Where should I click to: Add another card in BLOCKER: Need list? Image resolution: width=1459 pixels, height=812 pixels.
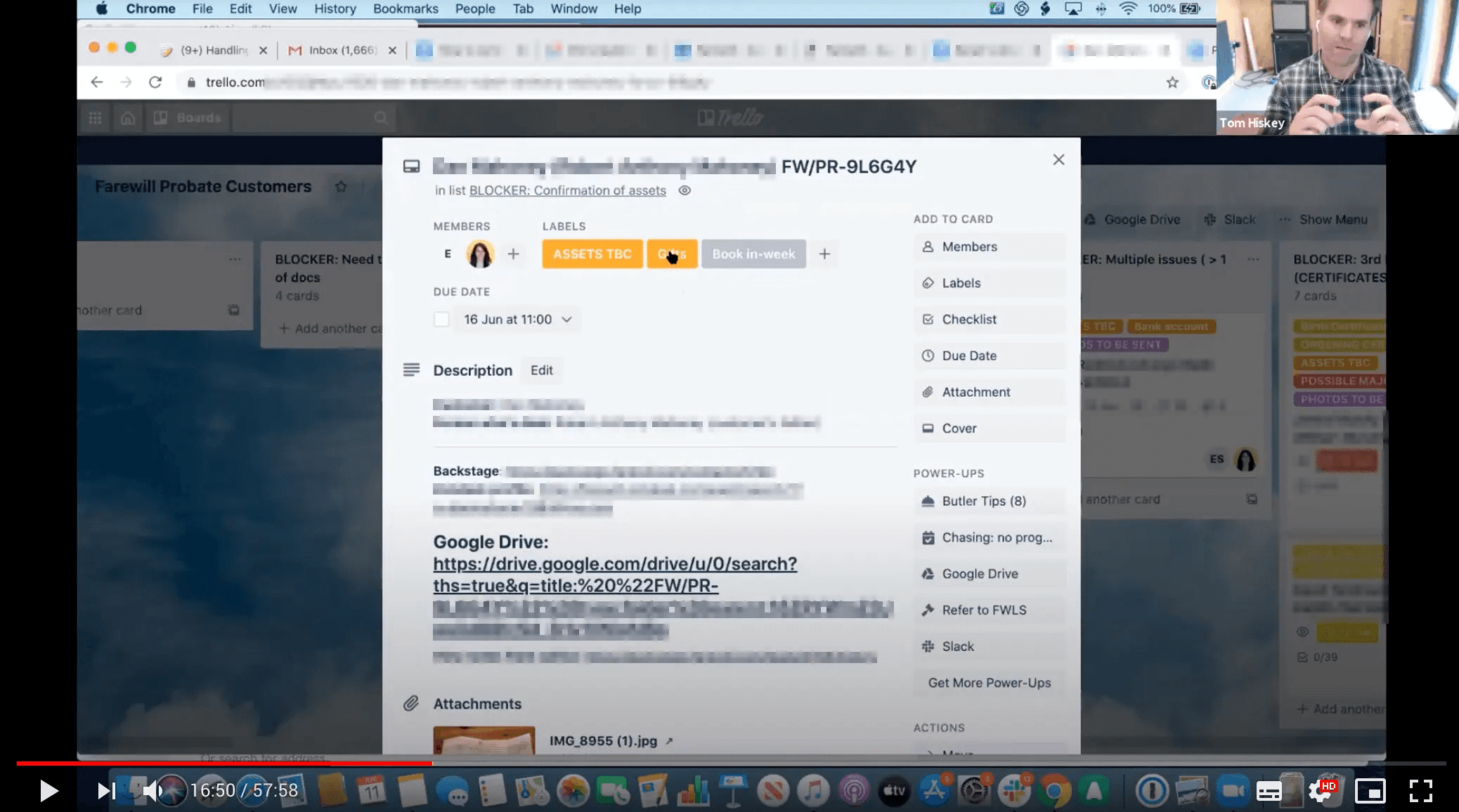[x=330, y=328]
